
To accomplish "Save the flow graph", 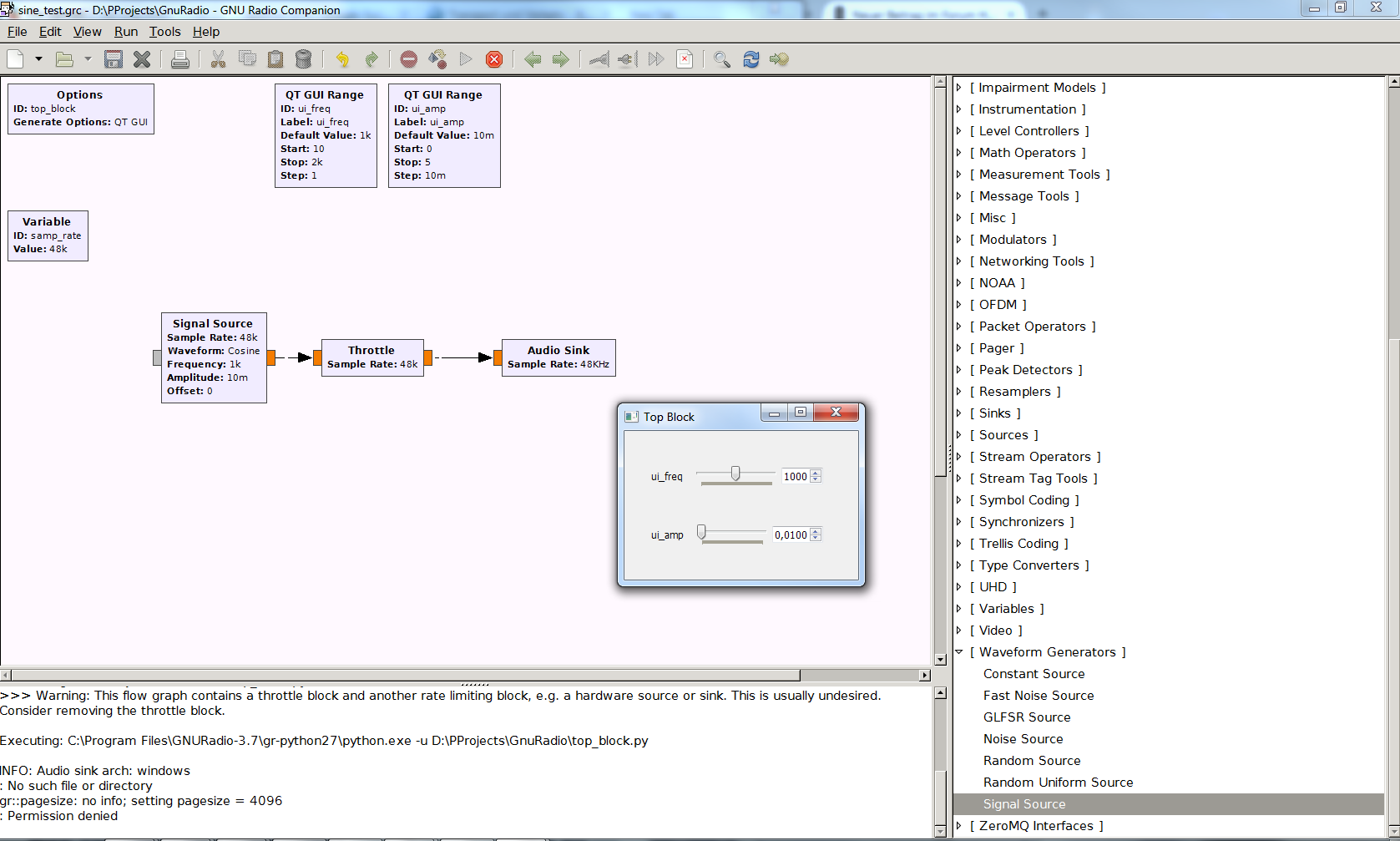I will [x=114, y=59].
